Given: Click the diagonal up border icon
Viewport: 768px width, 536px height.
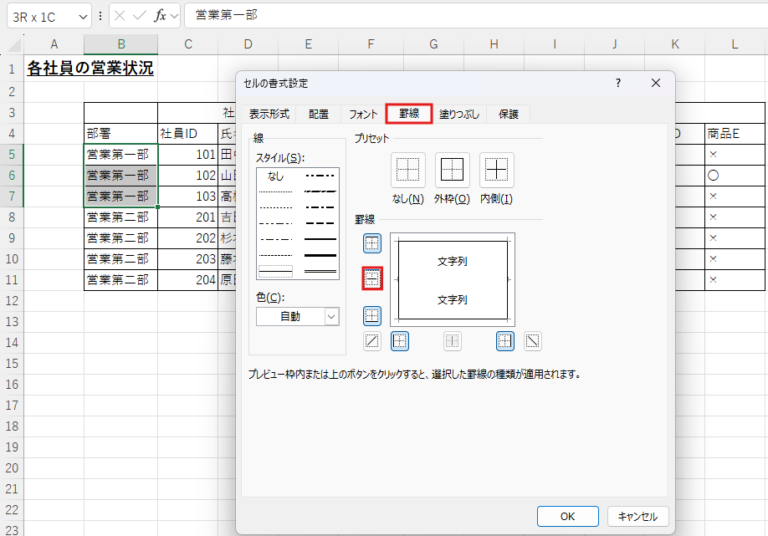Looking at the screenshot, I should coord(372,341).
